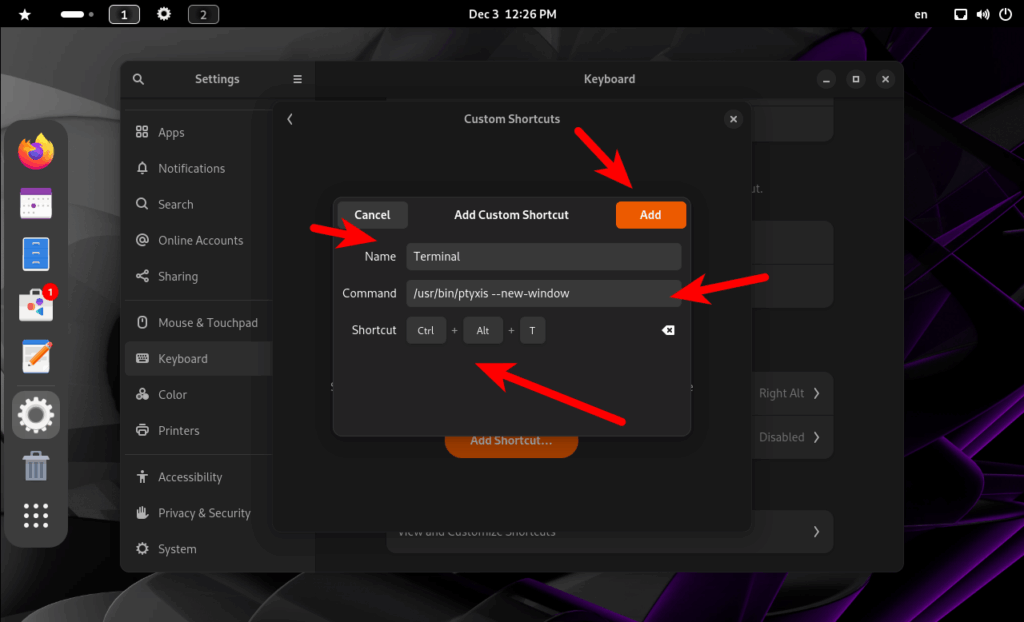1024x622 pixels.
Task: Click the Privacy & Security hand icon
Action: (x=142, y=512)
